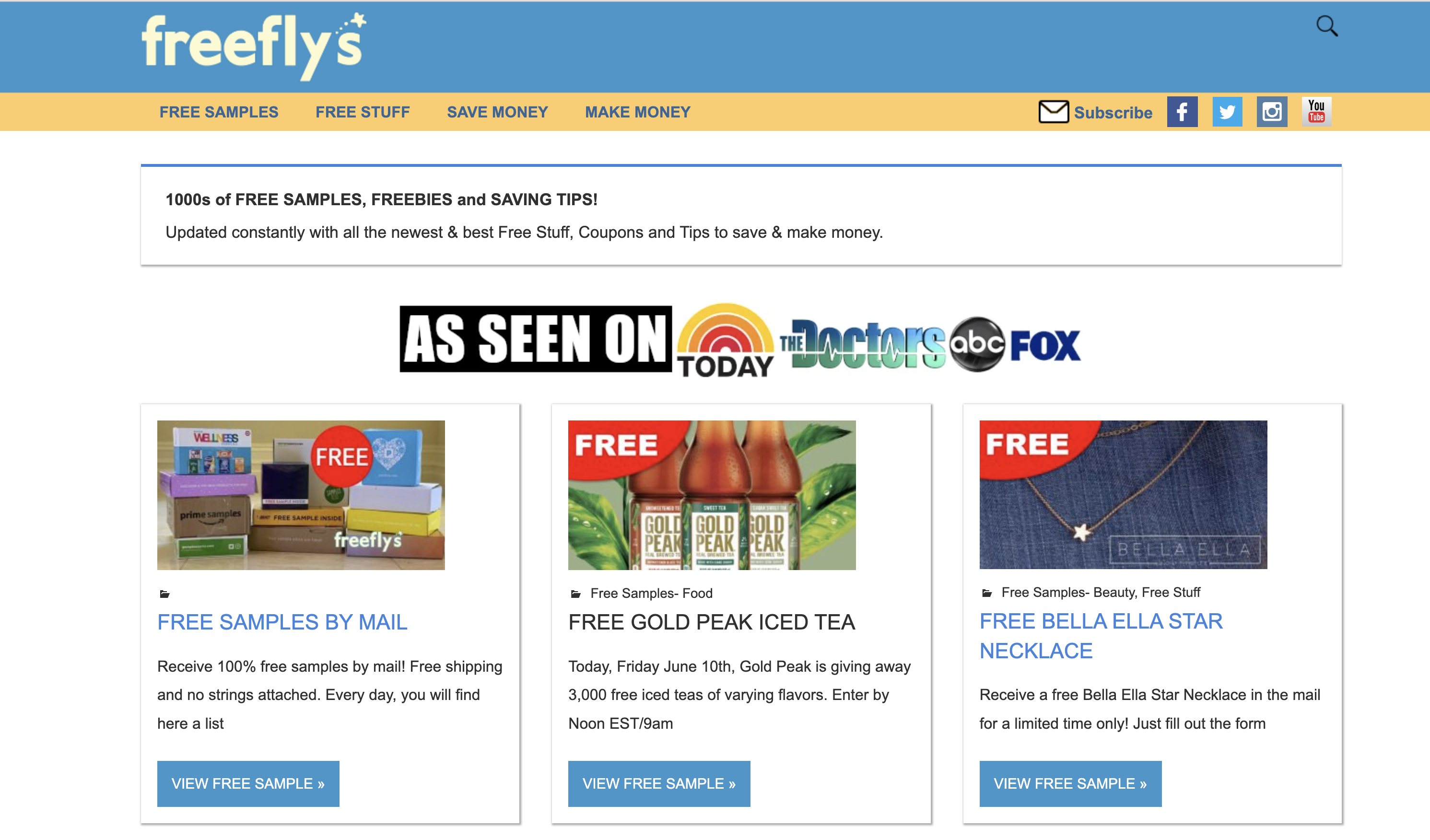Open the Bella Ella necklace thumbnail image
The height and width of the screenshot is (840, 1430).
click(1123, 495)
